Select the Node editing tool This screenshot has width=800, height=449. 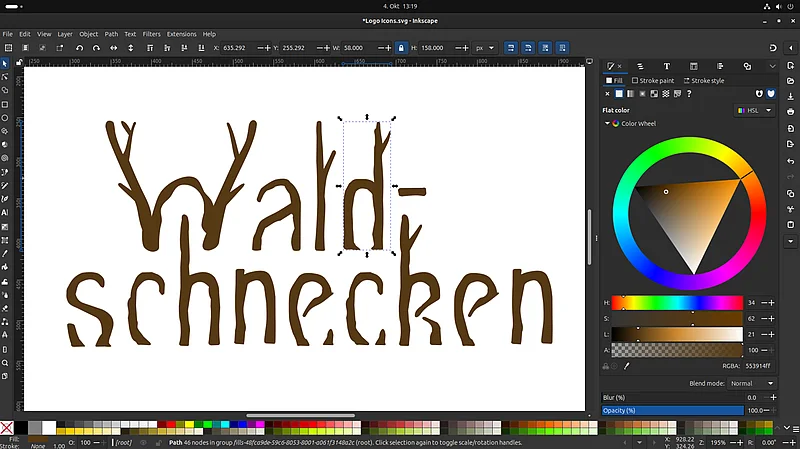tap(5, 76)
